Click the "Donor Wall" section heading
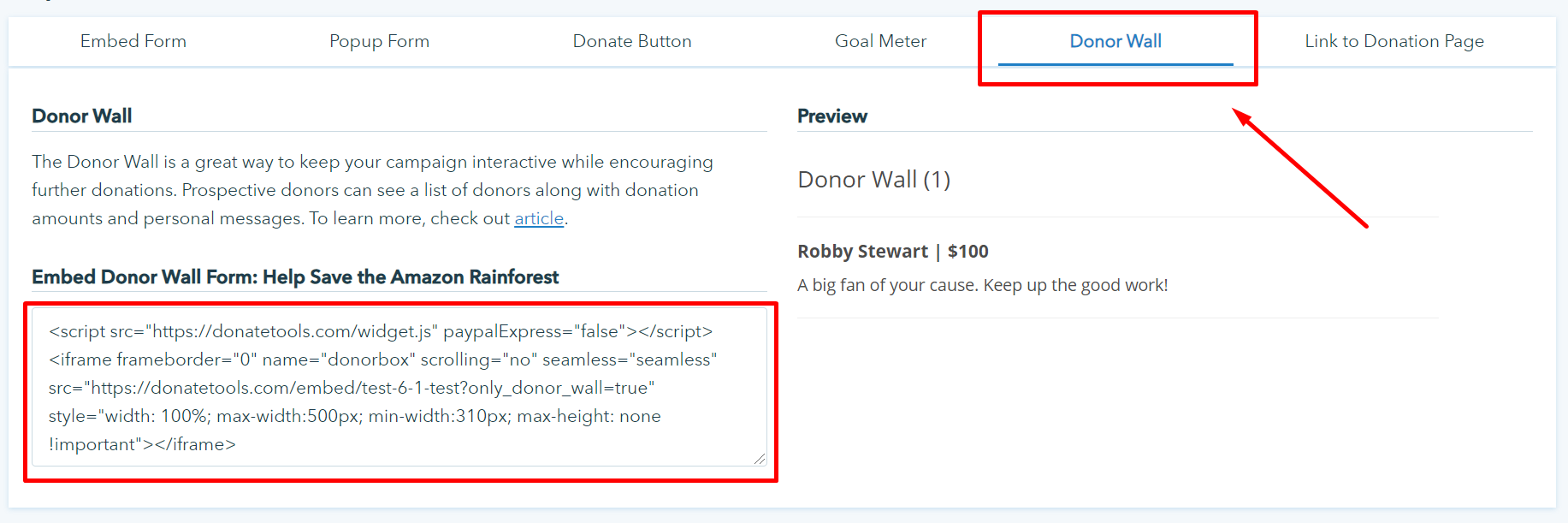Viewport: 1568px width, 523px height. pyautogui.click(x=82, y=116)
